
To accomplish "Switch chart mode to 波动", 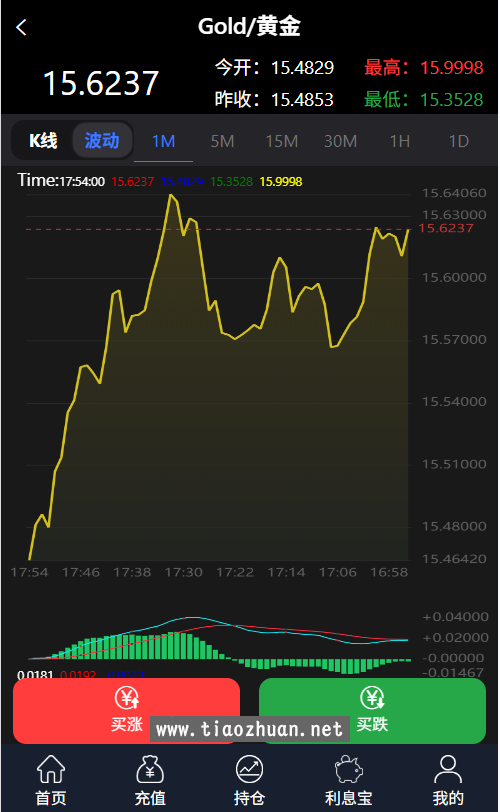I will point(102,140).
